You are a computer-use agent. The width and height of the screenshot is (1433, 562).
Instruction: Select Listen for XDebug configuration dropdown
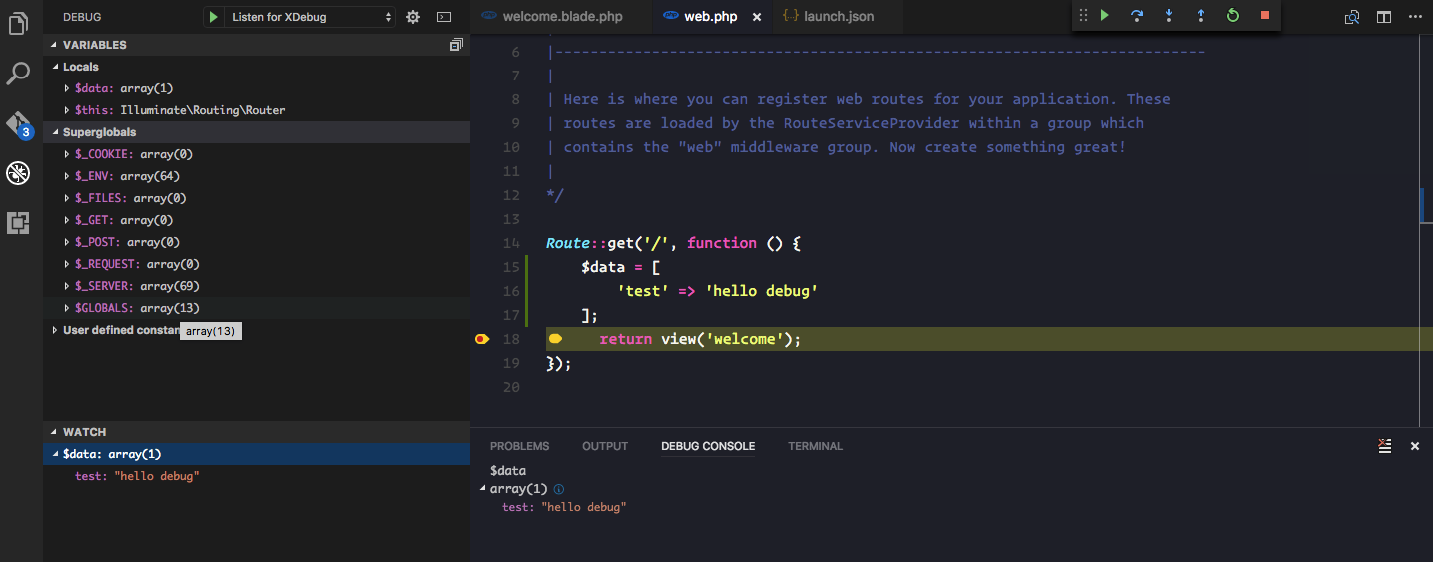click(311, 17)
